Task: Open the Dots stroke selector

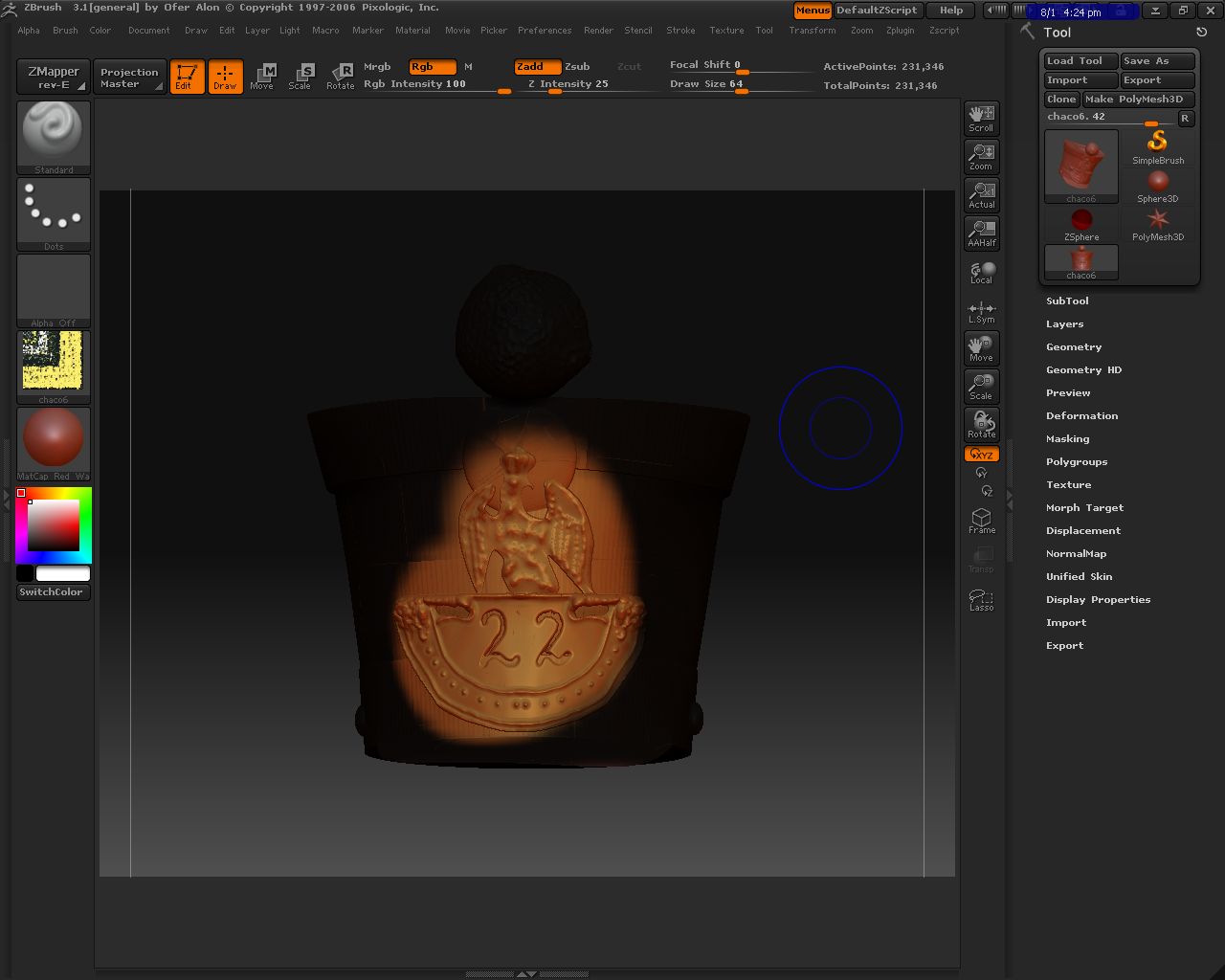Action: pos(53,211)
